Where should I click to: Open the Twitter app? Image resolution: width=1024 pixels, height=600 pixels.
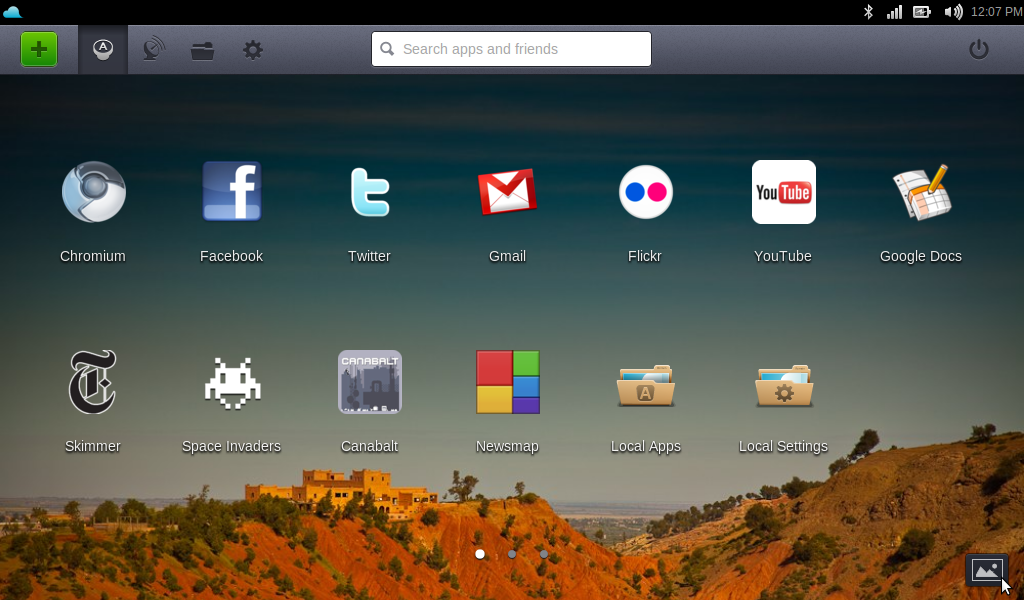[x=369, y=192]
